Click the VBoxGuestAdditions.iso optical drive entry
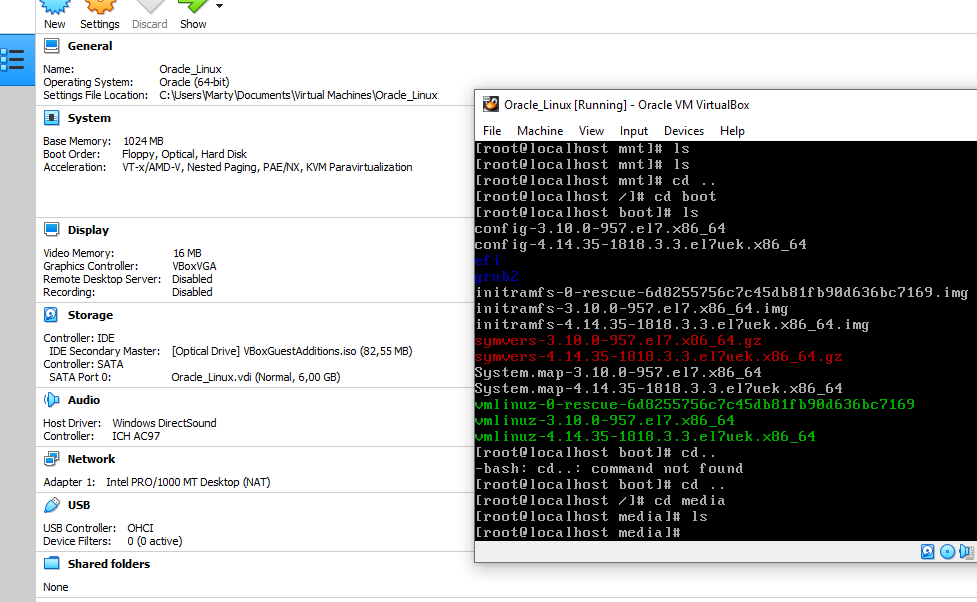Image resolution: width=977 pixels, height=602 pixels. [292, 351]
